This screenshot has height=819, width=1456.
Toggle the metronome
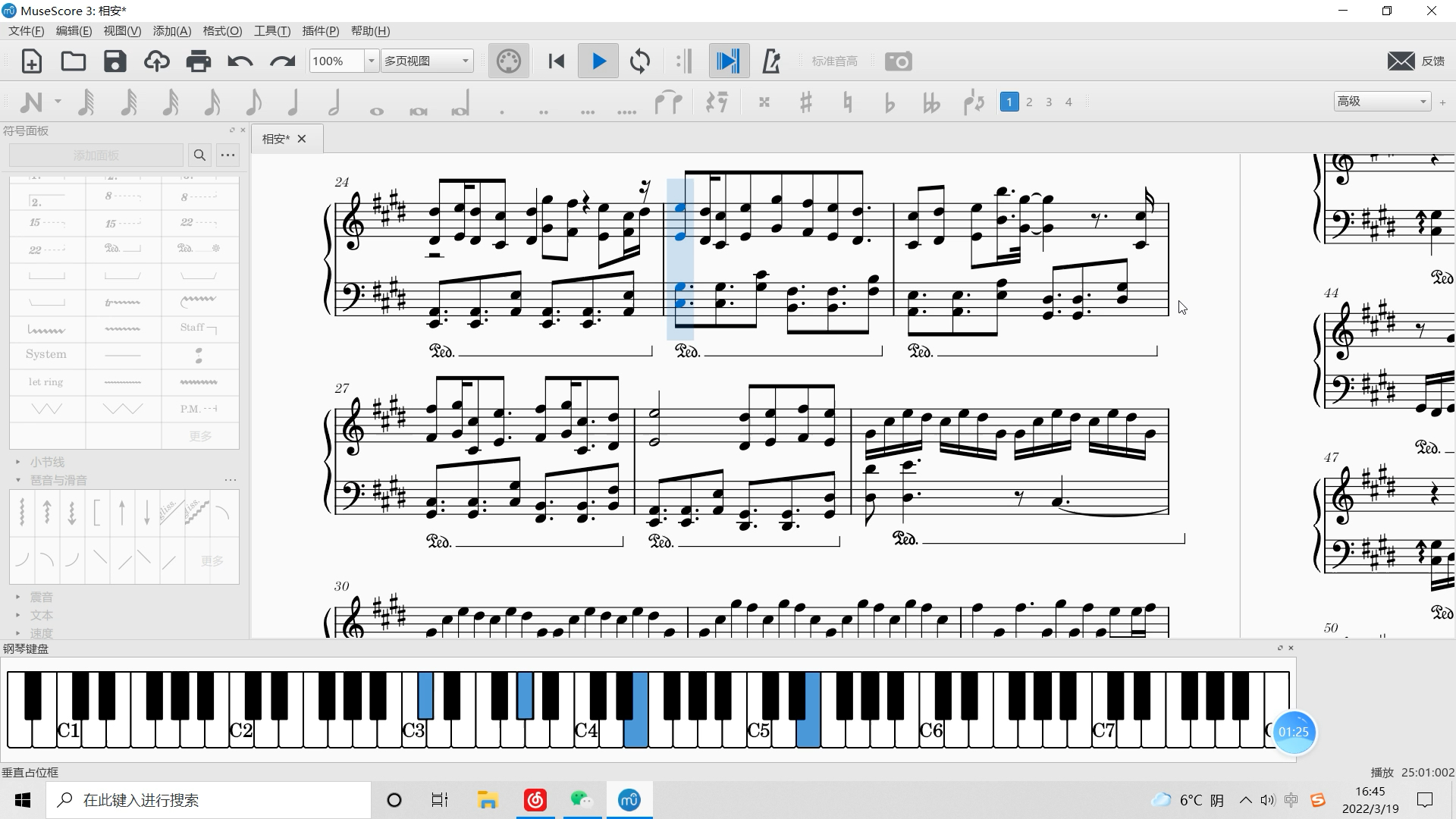[x=771, y=61]
